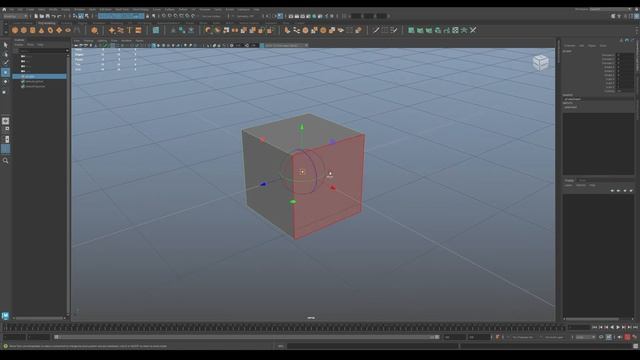The height and width of the screenshot is (360, 640).
Task: Select the highlighted cube object in the Outliner
Action: 40,76
